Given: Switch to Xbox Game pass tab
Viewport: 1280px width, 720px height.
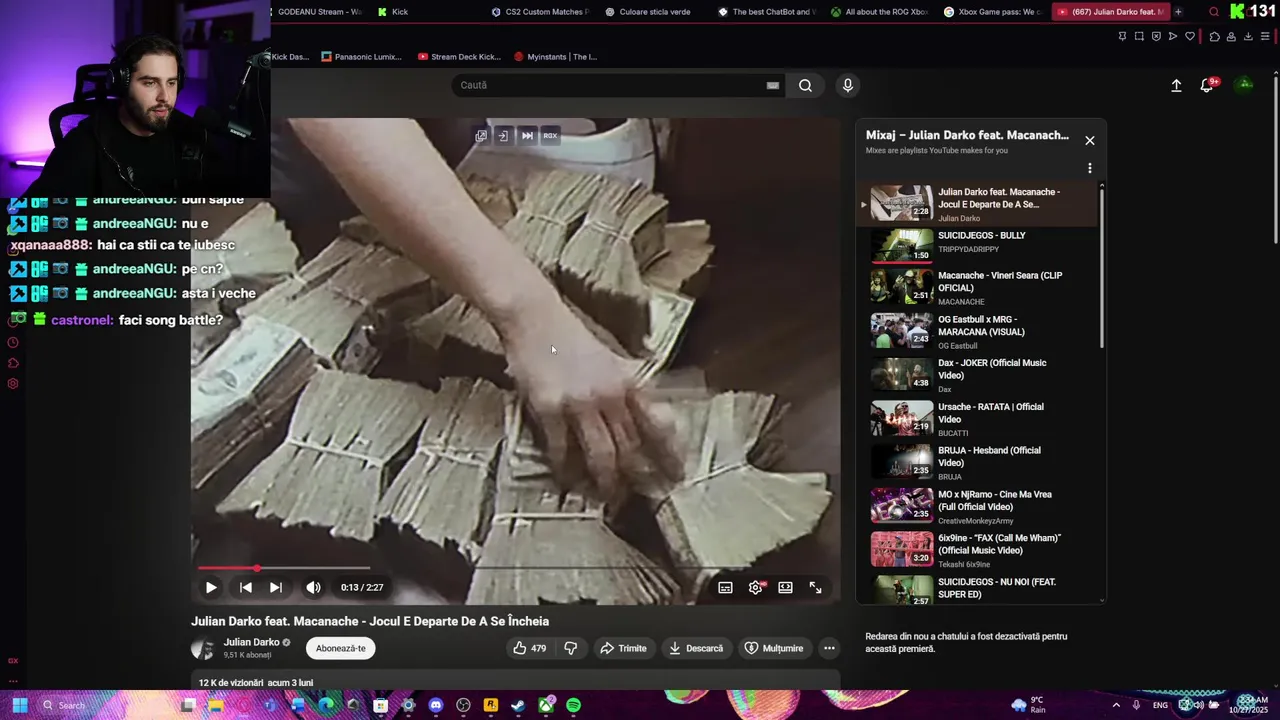Looking at the screenshot, I should (x=994, y=12).
